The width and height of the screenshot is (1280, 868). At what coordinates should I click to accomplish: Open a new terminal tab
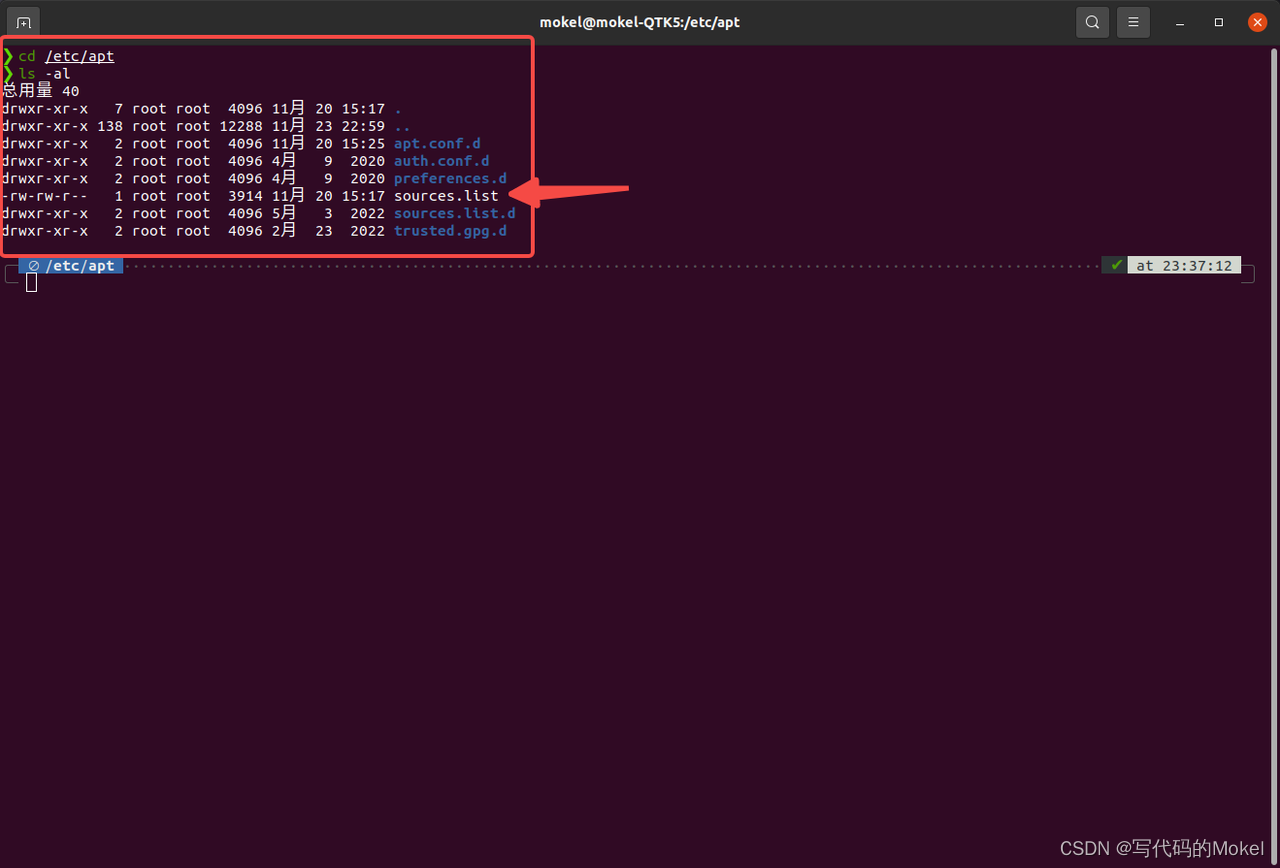(x=22, y=21)
